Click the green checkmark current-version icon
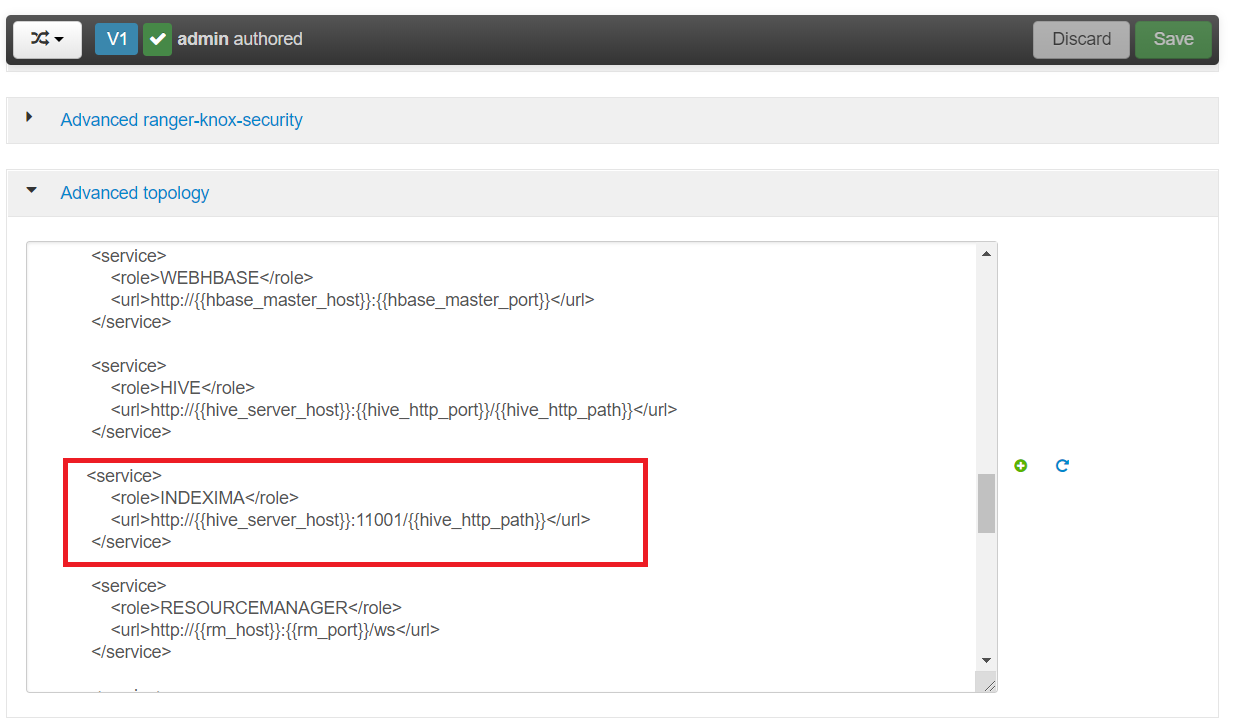 coord(157,39)
